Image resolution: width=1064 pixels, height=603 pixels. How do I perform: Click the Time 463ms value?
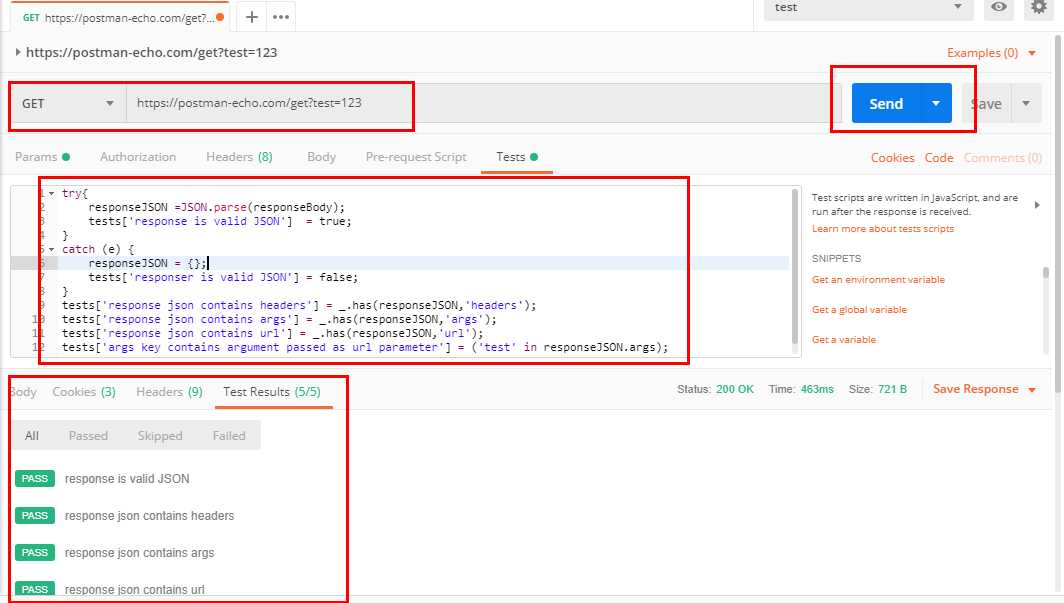(817, 389)
